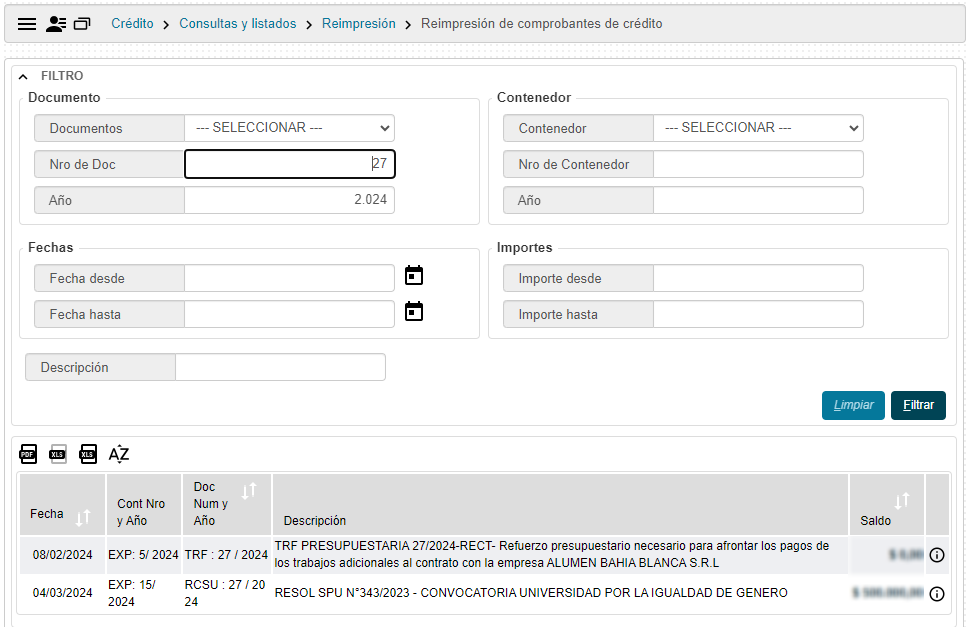The width and height of the screenshot is (967, 627).
Task: Navigate to Consultas y listados breadcrumb
Action: (237, 23)
